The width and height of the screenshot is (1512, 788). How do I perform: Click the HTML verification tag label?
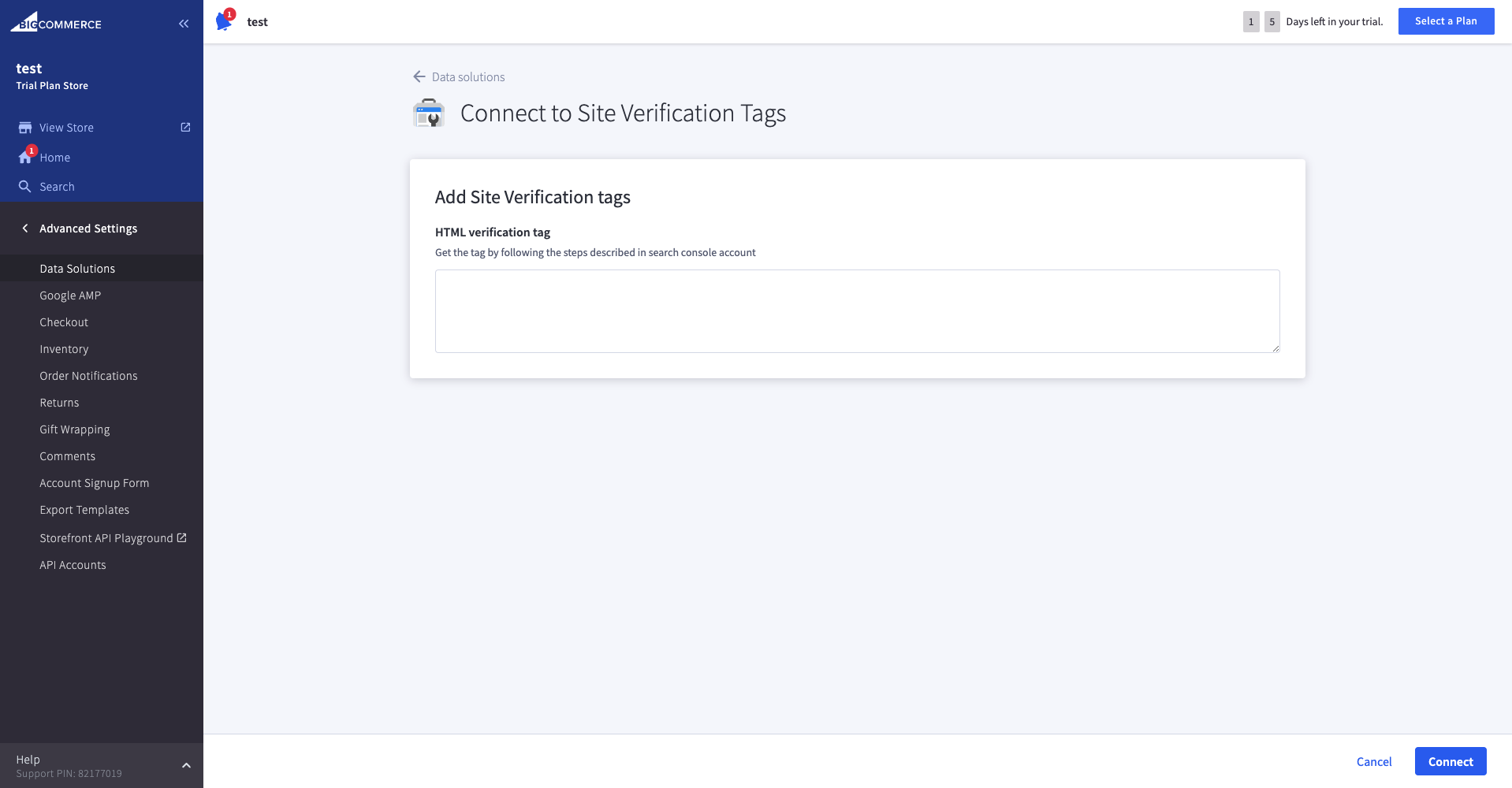pos(493,232)
